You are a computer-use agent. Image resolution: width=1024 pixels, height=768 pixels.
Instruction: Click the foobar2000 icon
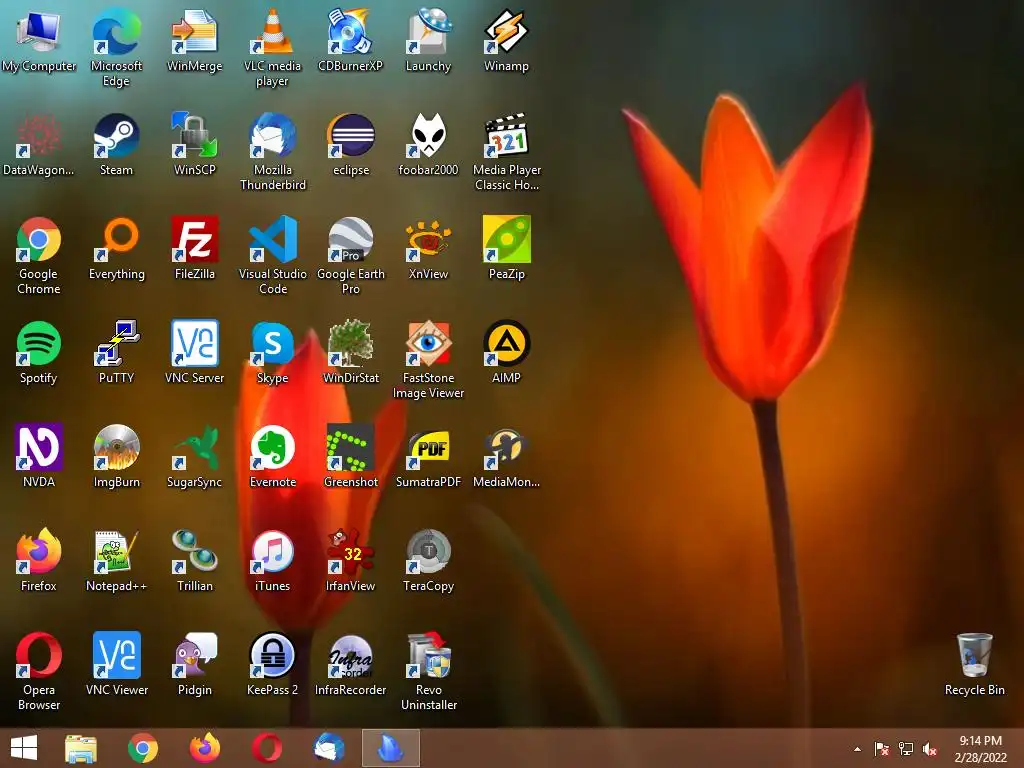click(428, 135)
